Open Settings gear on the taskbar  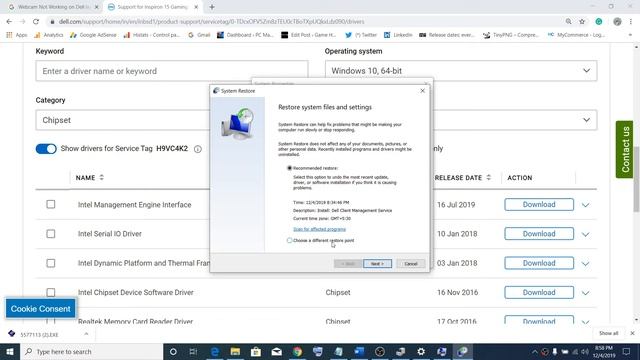click(x=421, y=351)
